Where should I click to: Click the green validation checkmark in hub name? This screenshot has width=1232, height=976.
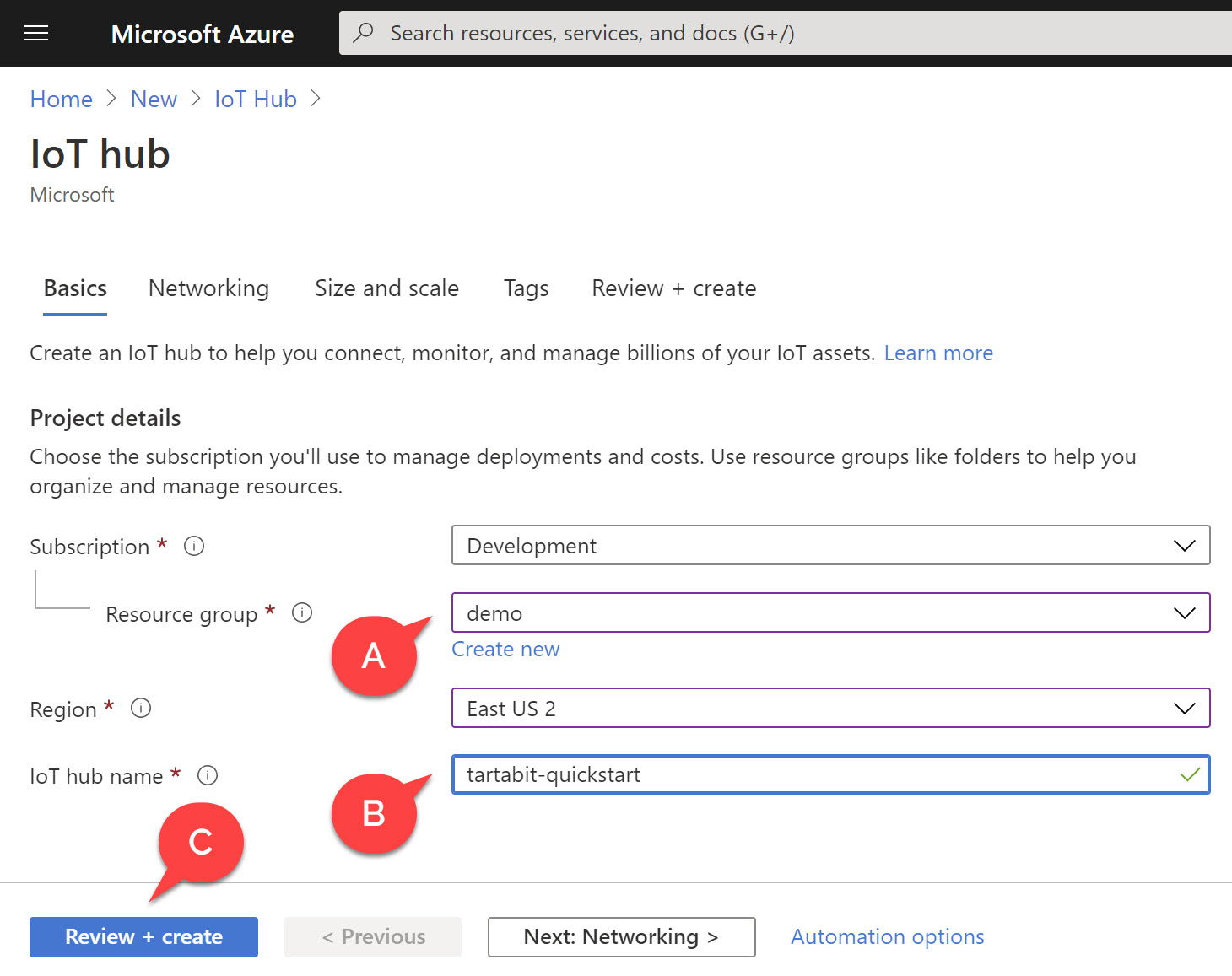pyautogui.click(x=1190, y=774)
